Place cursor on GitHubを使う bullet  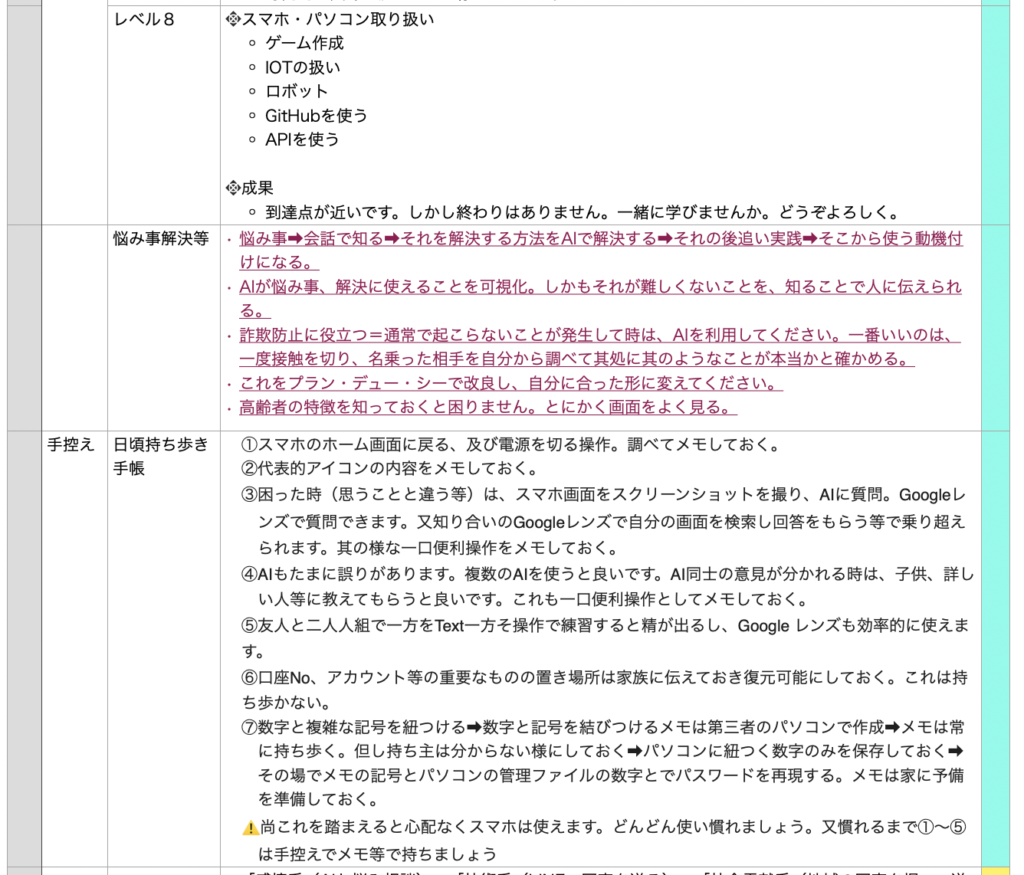[316, 115]
